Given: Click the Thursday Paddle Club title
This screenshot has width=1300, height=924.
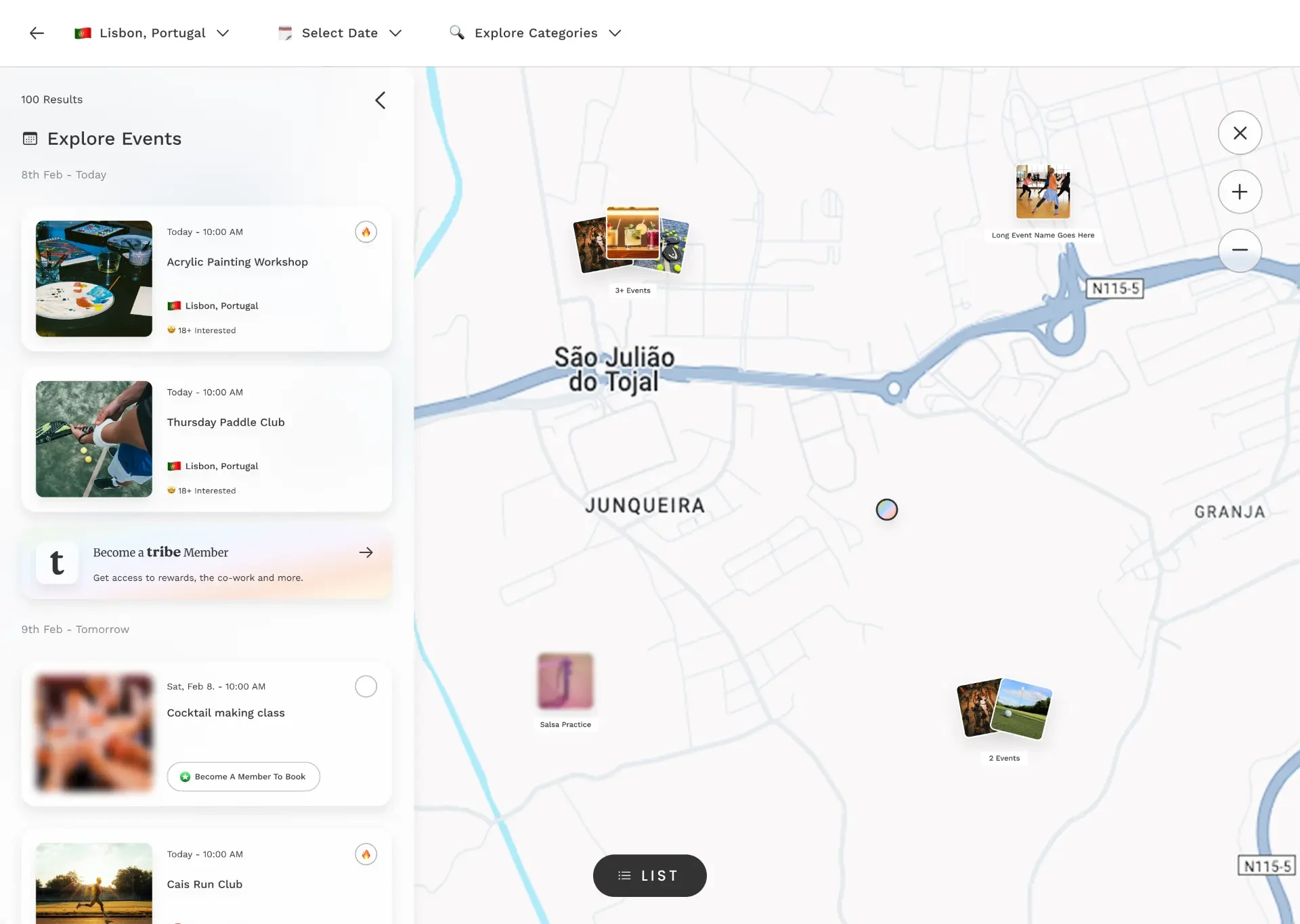Looking at the screenshot, I should click(226, 422).
